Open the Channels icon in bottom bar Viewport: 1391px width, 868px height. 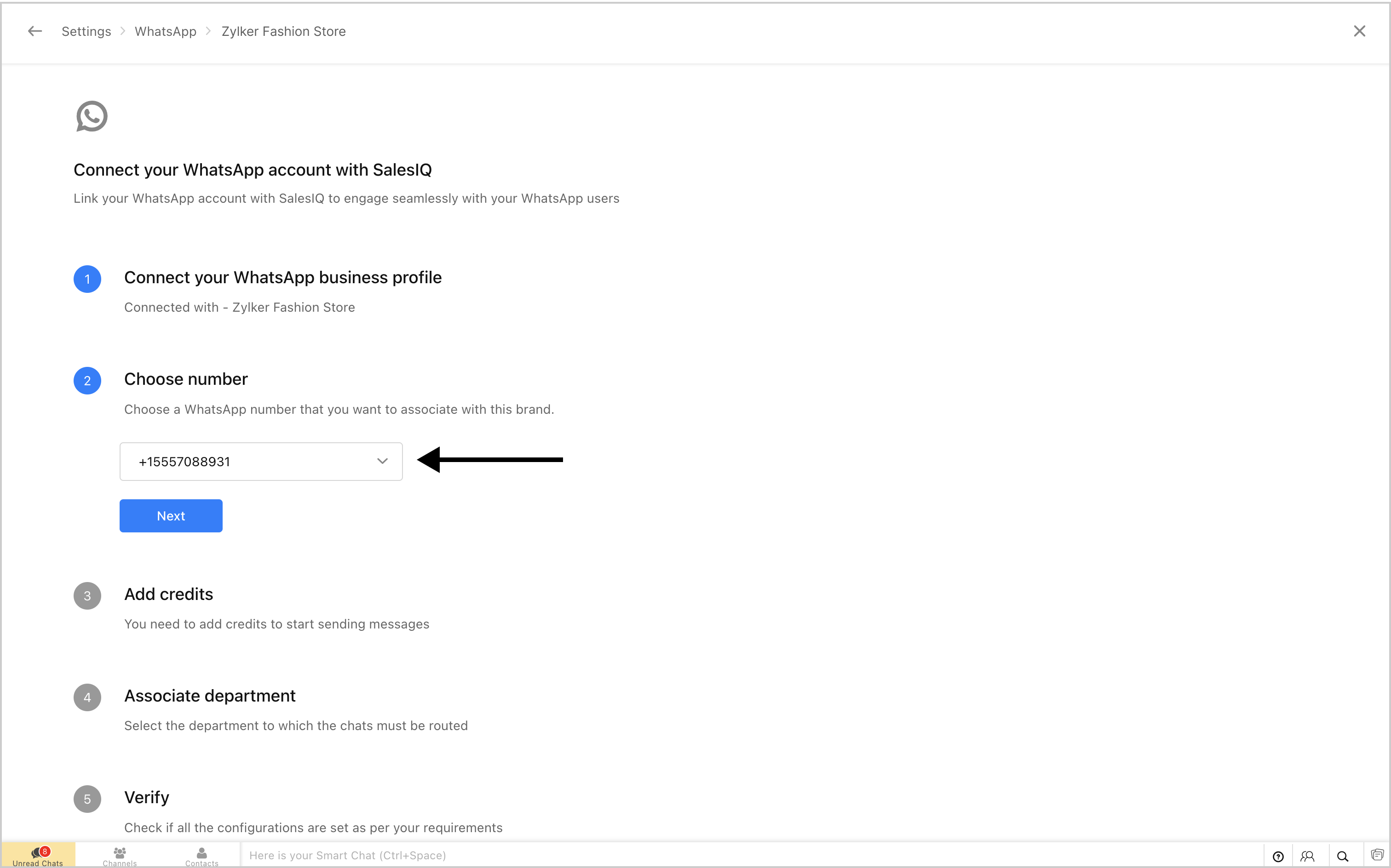(x=120, y=856)
